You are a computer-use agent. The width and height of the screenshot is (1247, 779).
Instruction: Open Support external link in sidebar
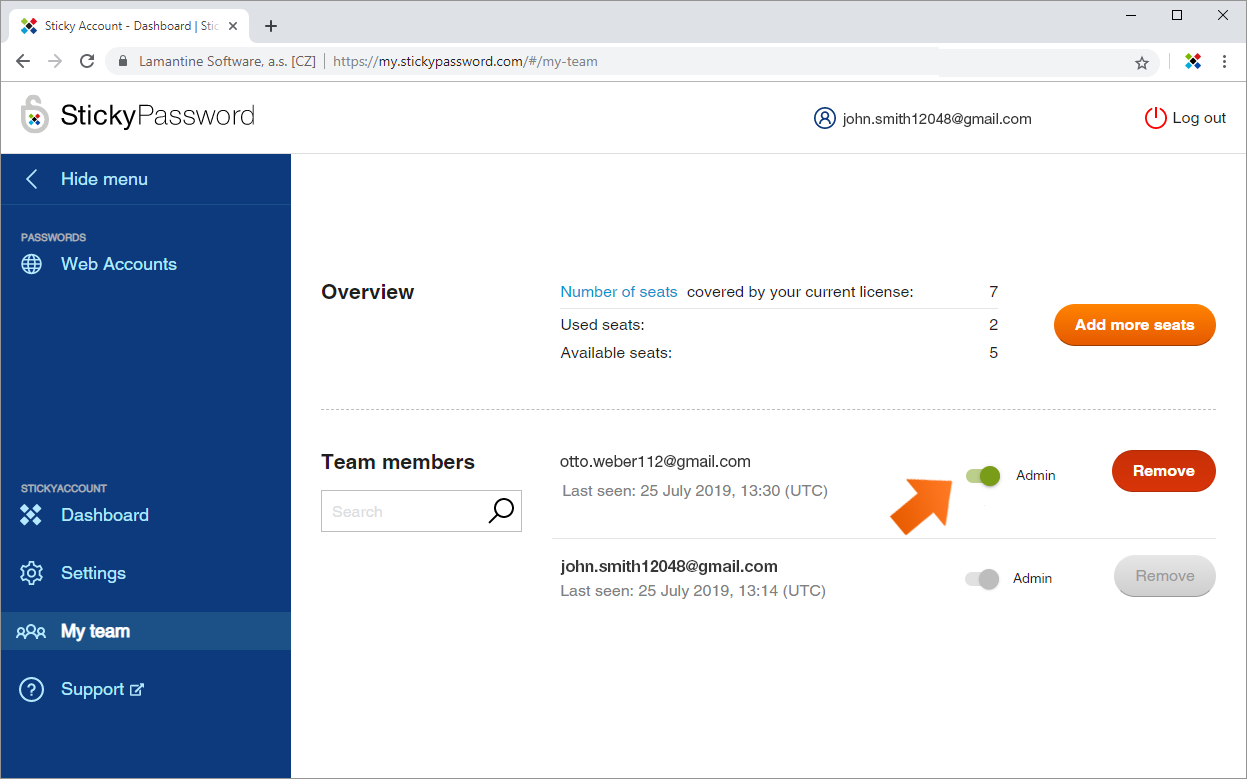pyautogui.click(x=102, y=689)
